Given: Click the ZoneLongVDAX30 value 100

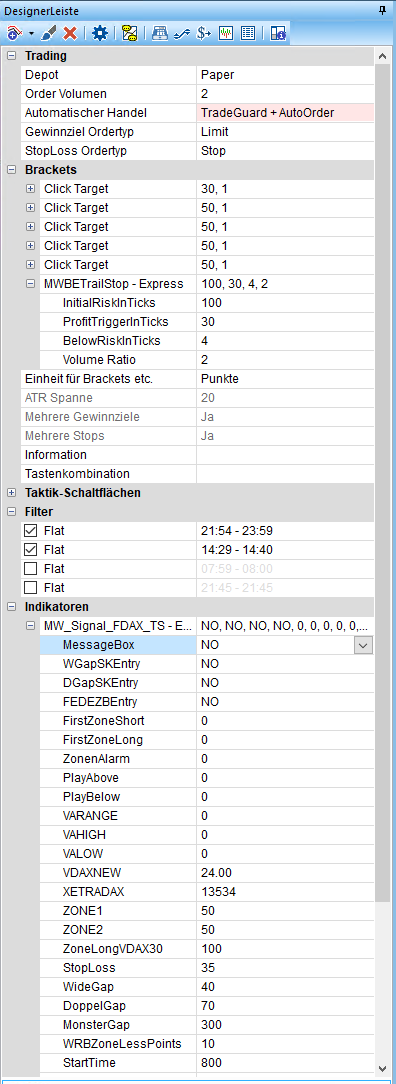Looking at the screenshot, I should point(285,949).
